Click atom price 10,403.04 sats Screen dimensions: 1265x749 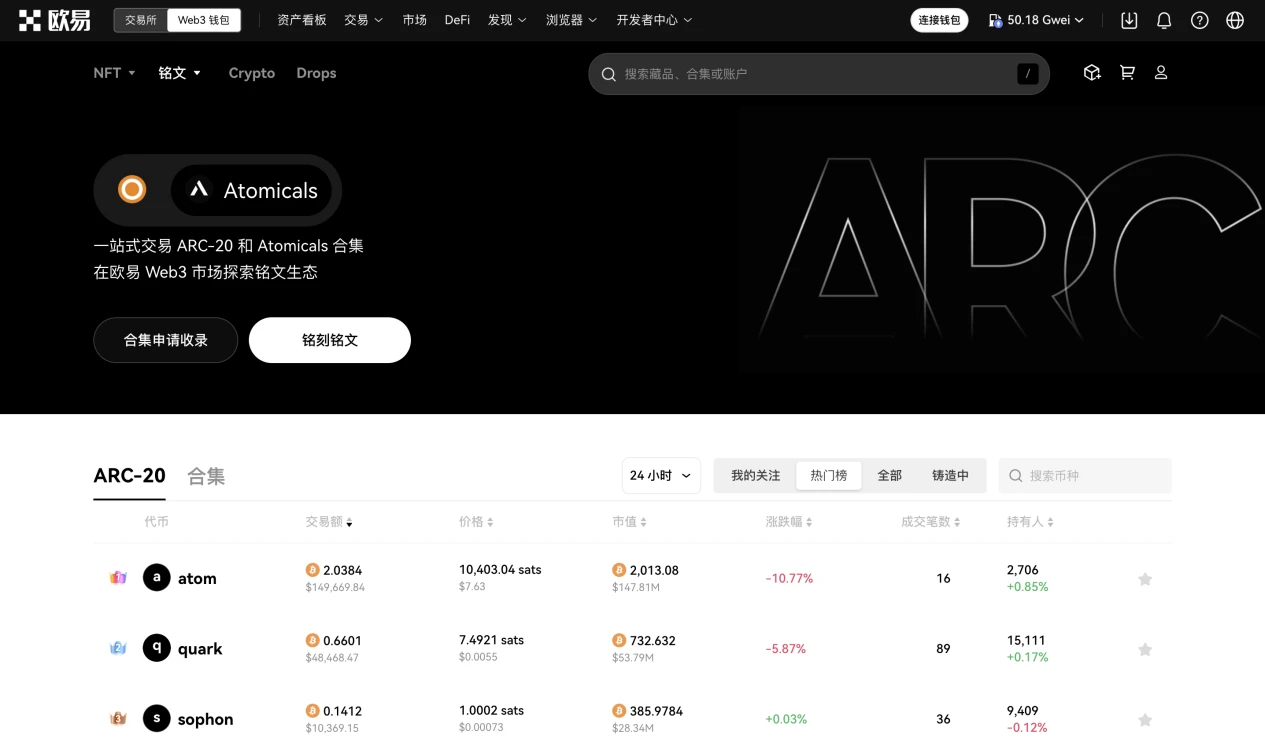pos(500,570)
